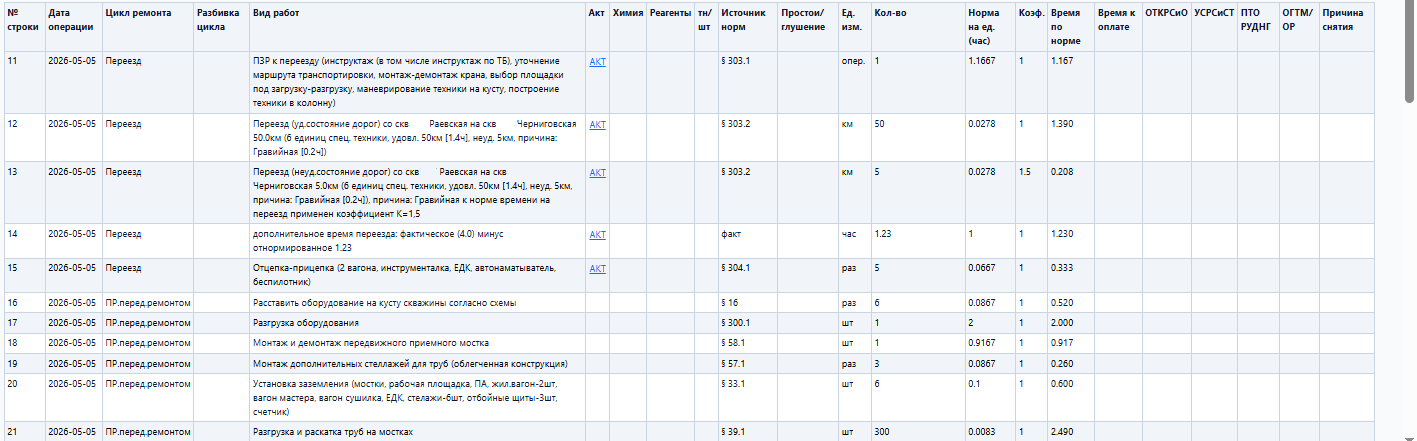Click the 'УСРСиСТ' column header
Screen dimensions: 1417x441
(x=1214, y=27)
